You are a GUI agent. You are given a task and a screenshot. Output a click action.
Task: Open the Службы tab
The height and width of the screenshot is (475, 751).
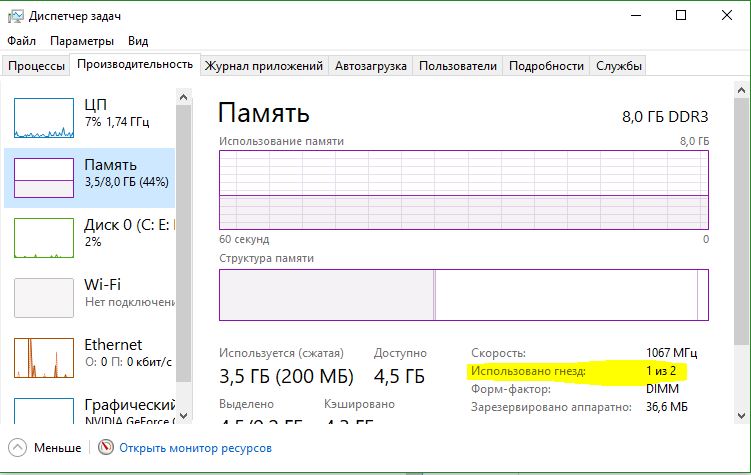[619, 66]
